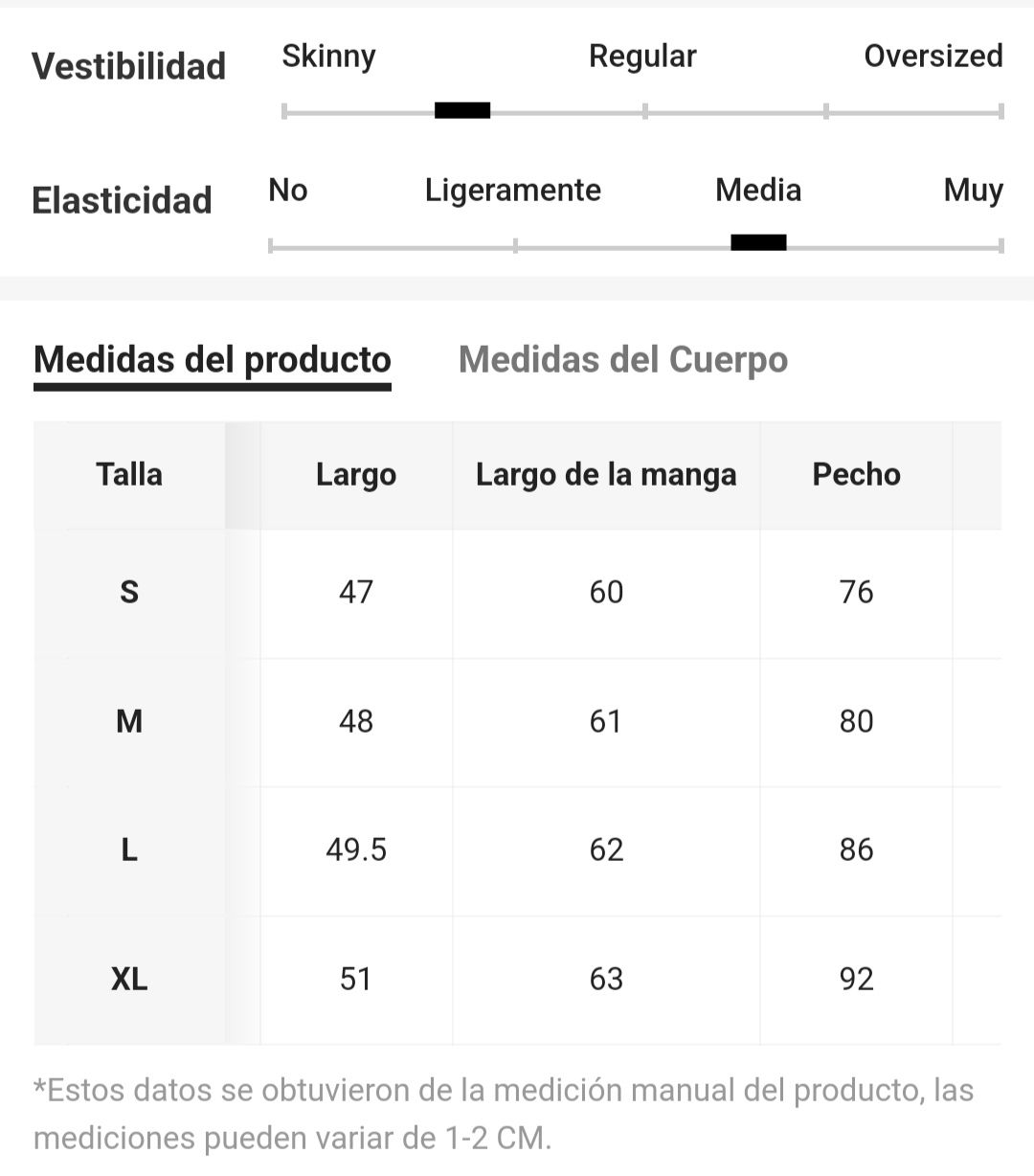Click the 49.5 length value for L

click(356, 849)
